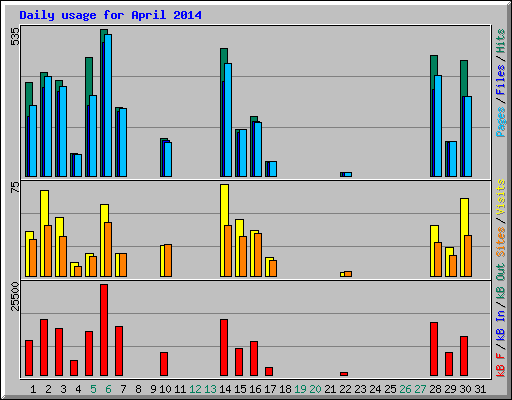Select weekend day 27 on the date axis
The width and height of the screenshot is (512, 400).
pyautogui.click(x=420, y=389)
